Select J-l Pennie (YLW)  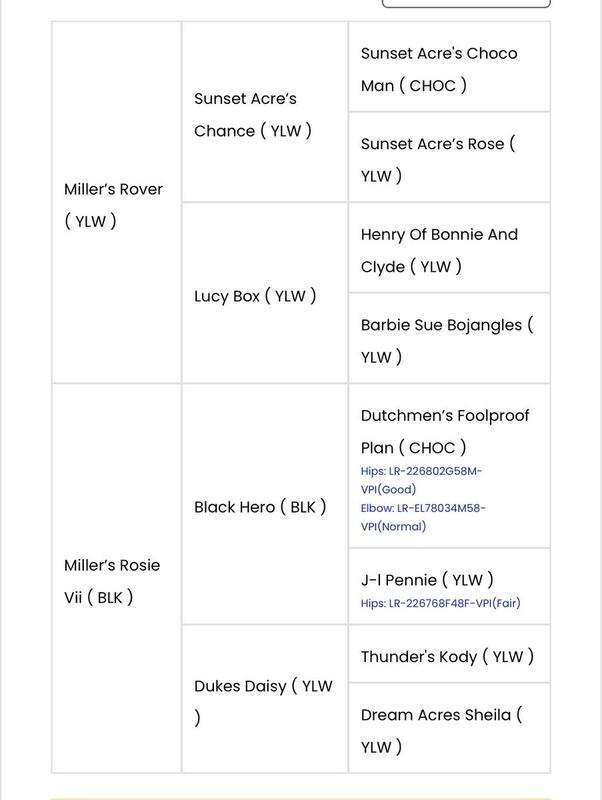pos(427,580)
